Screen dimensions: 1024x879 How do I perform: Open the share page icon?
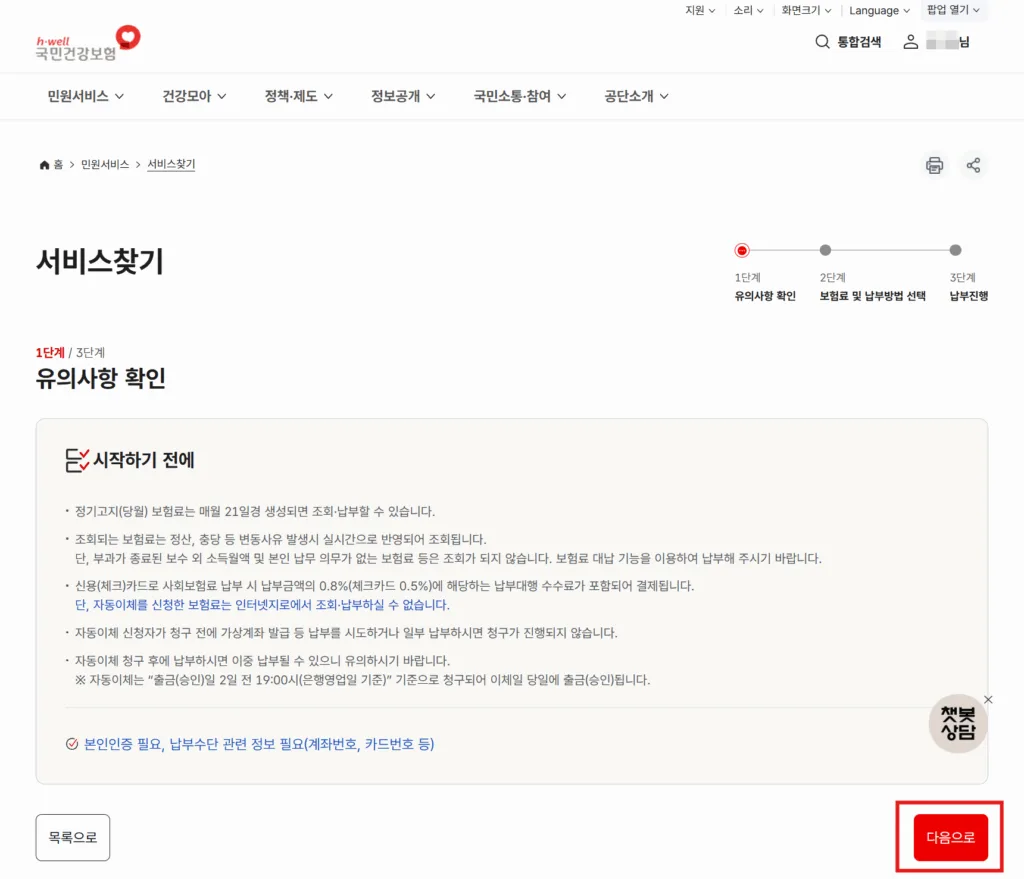click(974, 165)
